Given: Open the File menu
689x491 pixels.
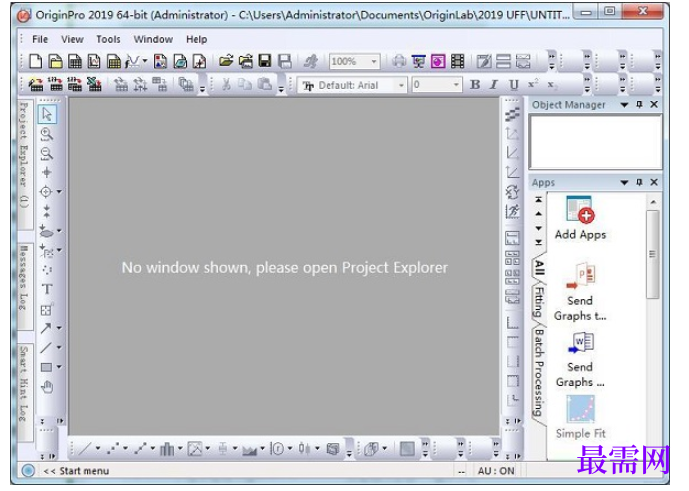Looking at the screenshot, I should point(40,39).
